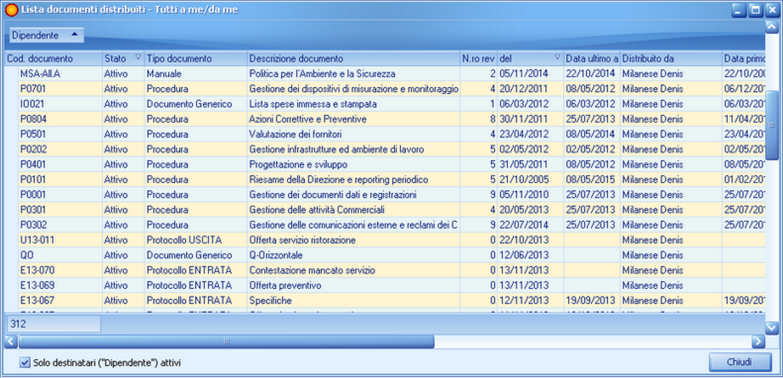Toggle sort arrow on Dipendente group box
Viewport: 783px width, 378px height.
[74, 35]
